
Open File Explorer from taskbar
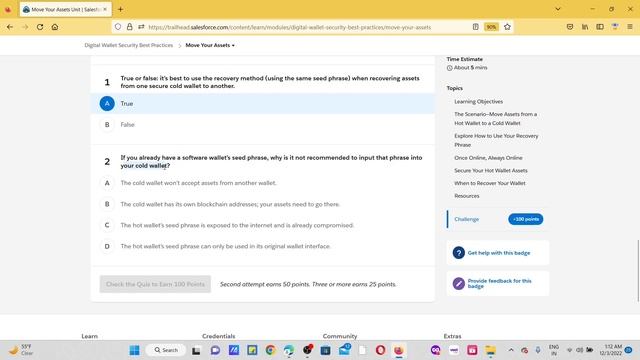[491, 350]
